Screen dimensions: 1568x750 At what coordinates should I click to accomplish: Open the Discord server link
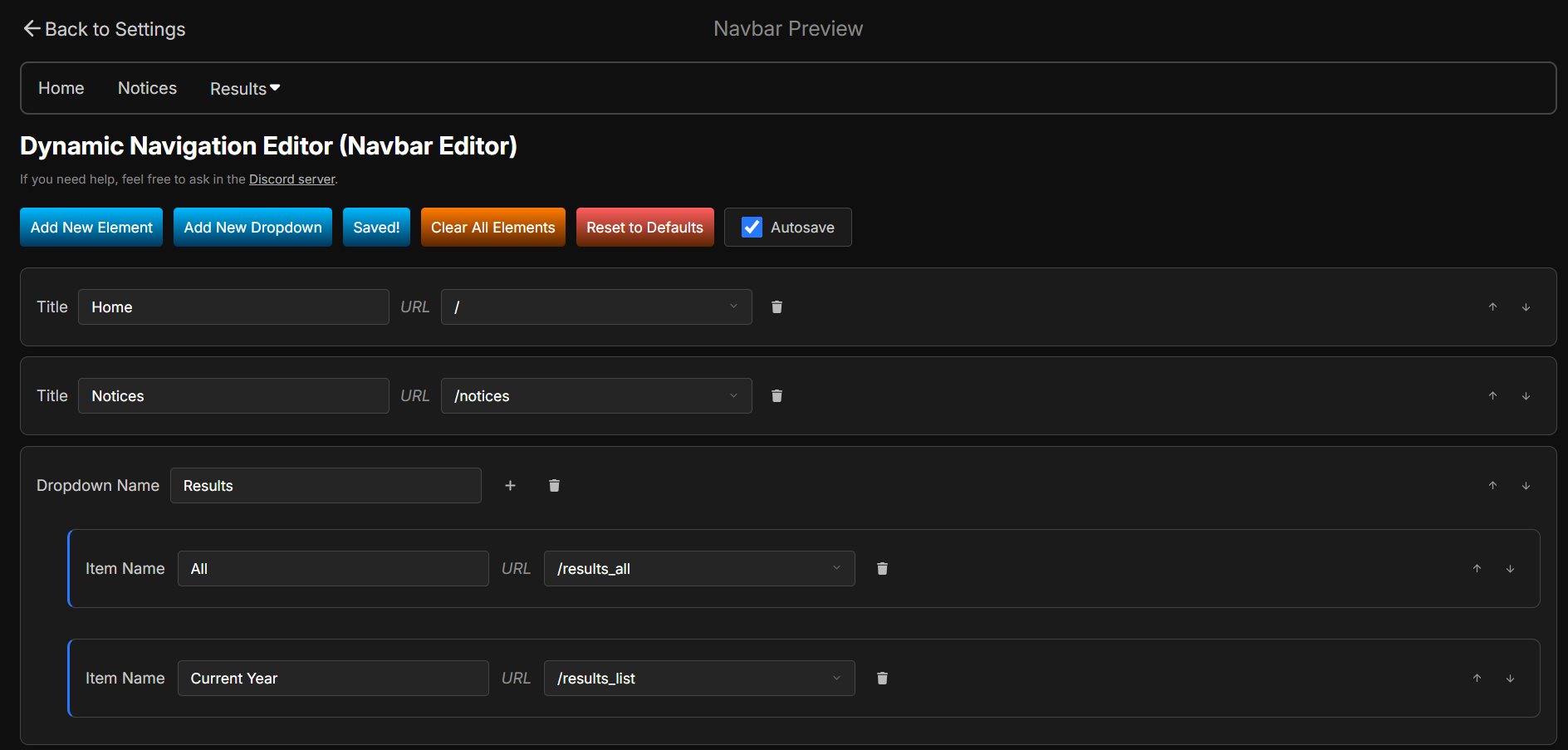coord(292,179)
